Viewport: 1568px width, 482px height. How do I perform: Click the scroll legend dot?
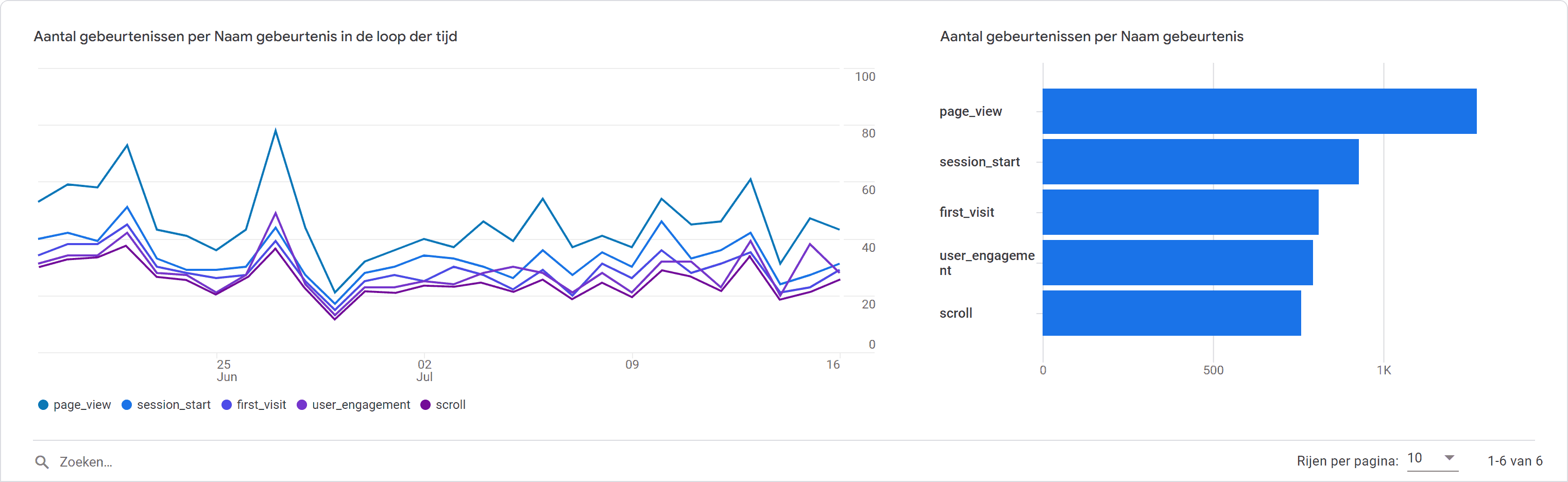(x=425, y=405)
